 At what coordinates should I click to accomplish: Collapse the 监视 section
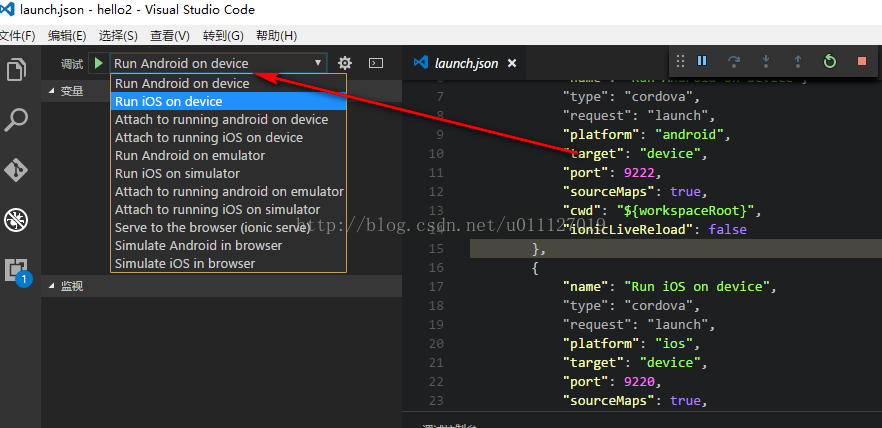coord(222,286)
